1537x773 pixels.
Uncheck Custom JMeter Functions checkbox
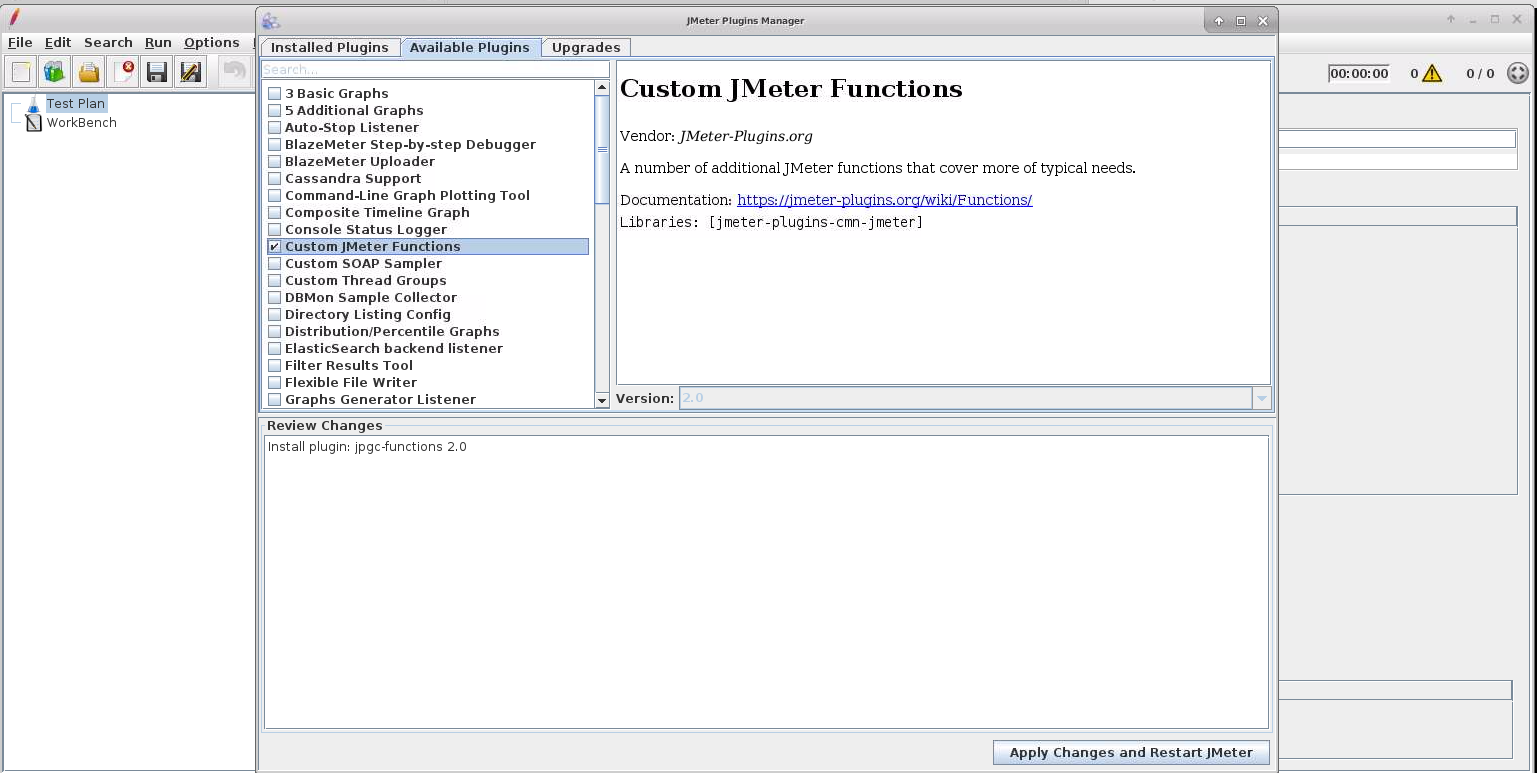click(274, 247)
